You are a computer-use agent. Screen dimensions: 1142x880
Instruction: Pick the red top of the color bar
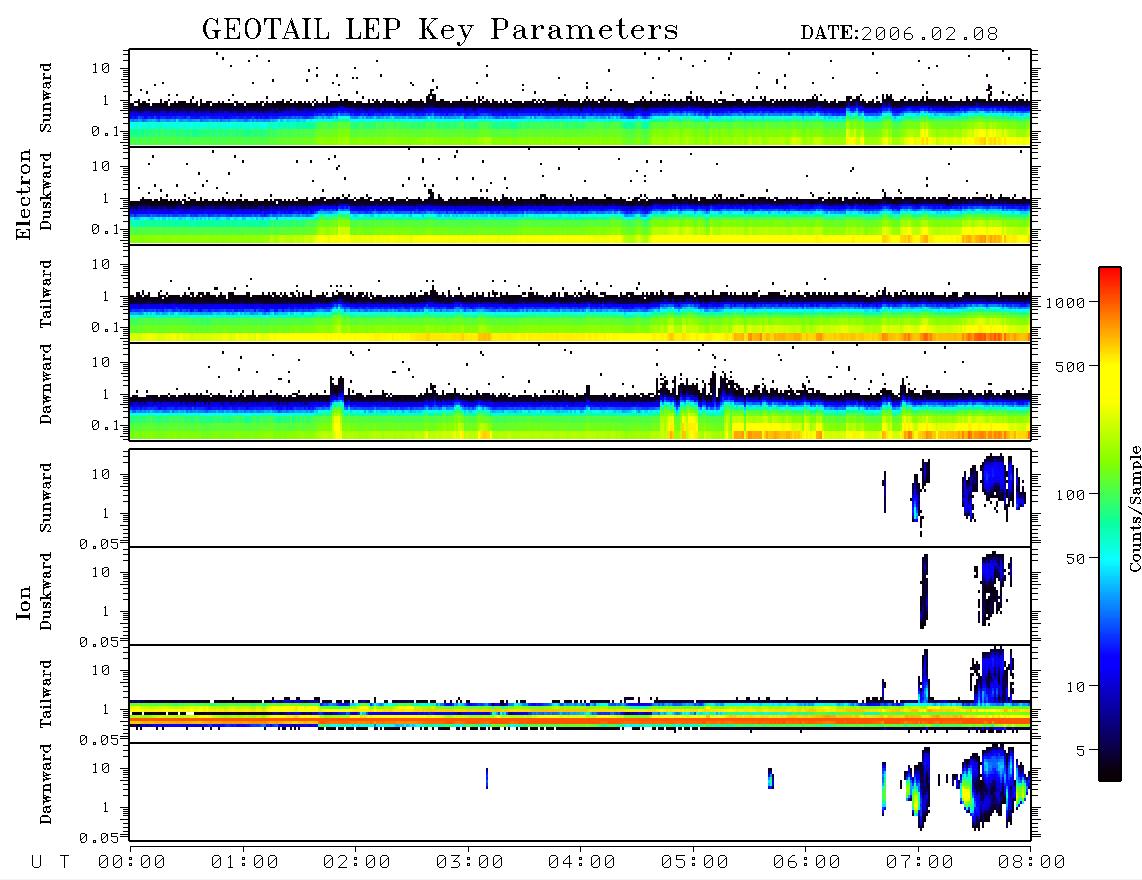tap(1110, 272)
